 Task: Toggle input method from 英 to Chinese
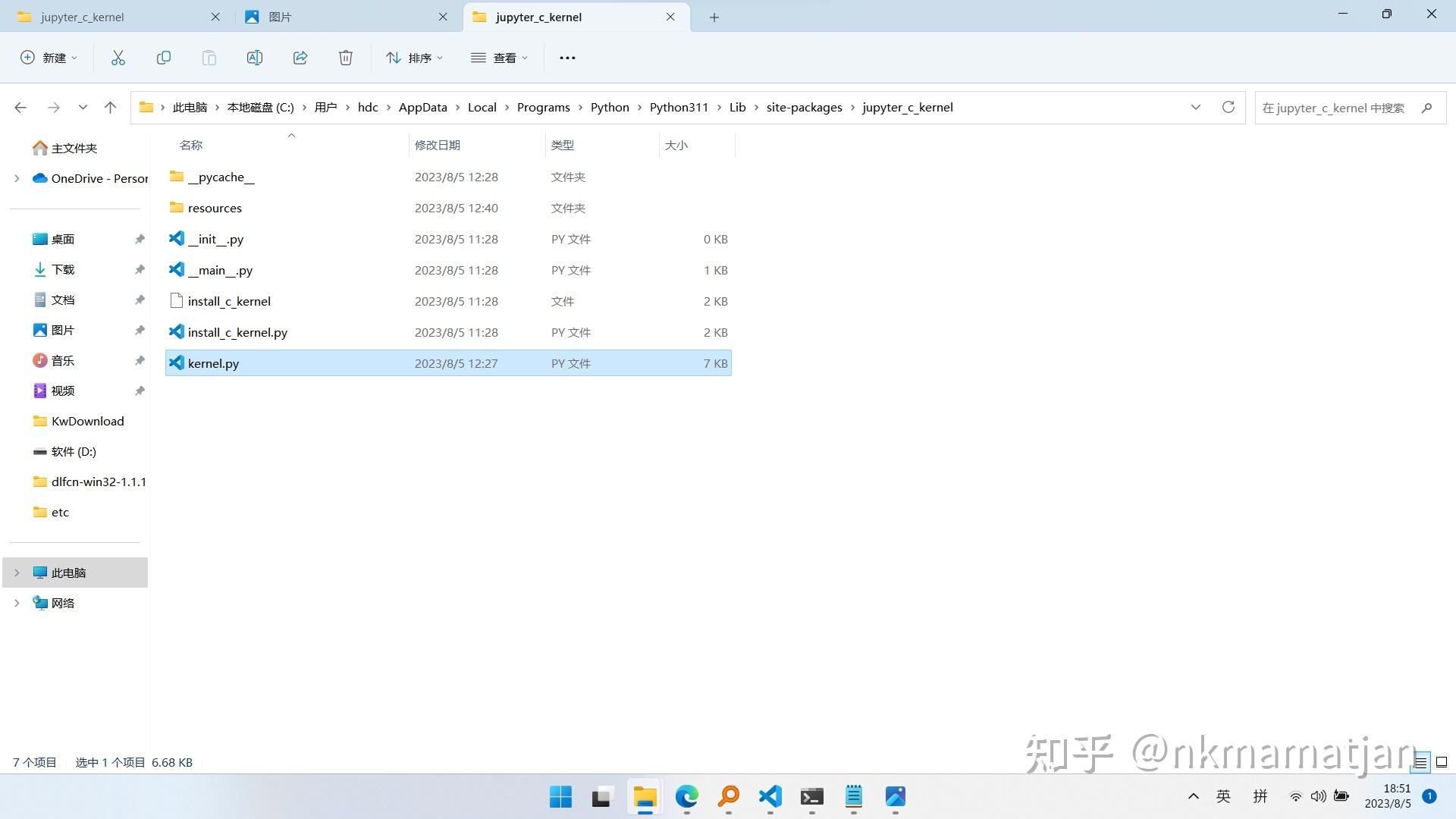(1222, 797)
